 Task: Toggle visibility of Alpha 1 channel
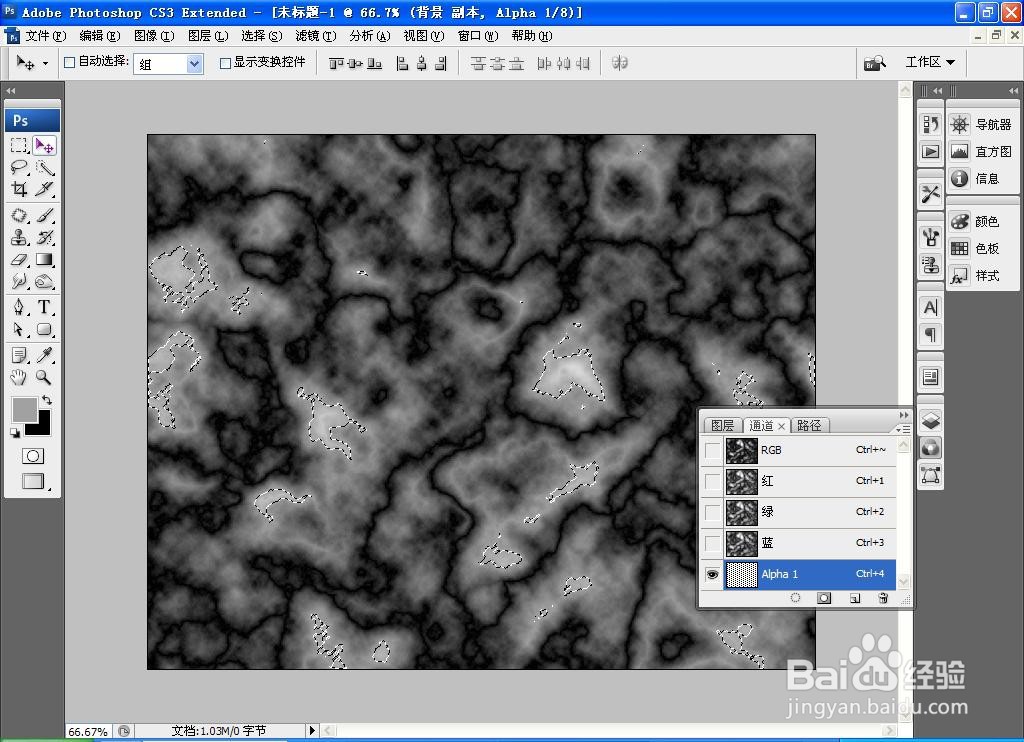tap(712, 574)
